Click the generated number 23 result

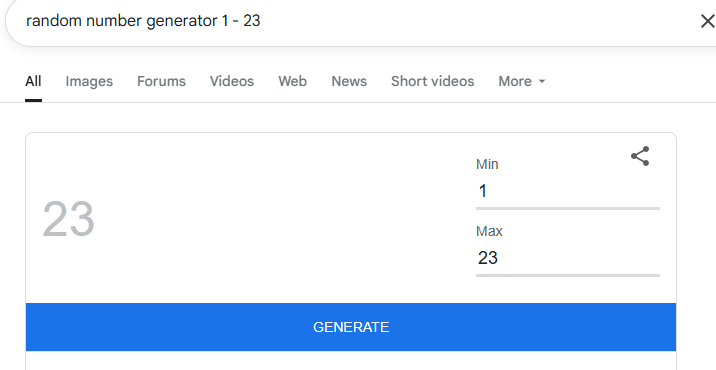pos(68,219)
